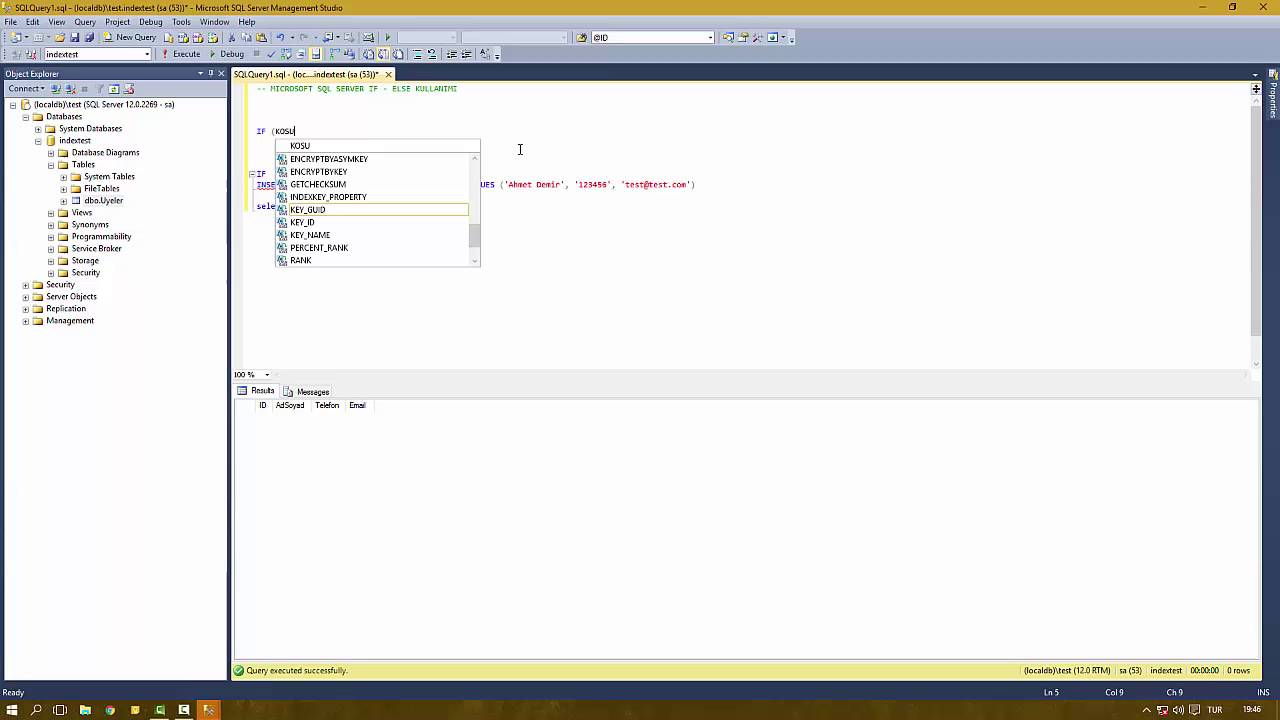The image size is (1280, 720).
Task: Click the Find in Files icon beside @ID box
Action: click(x=581, y=38)
